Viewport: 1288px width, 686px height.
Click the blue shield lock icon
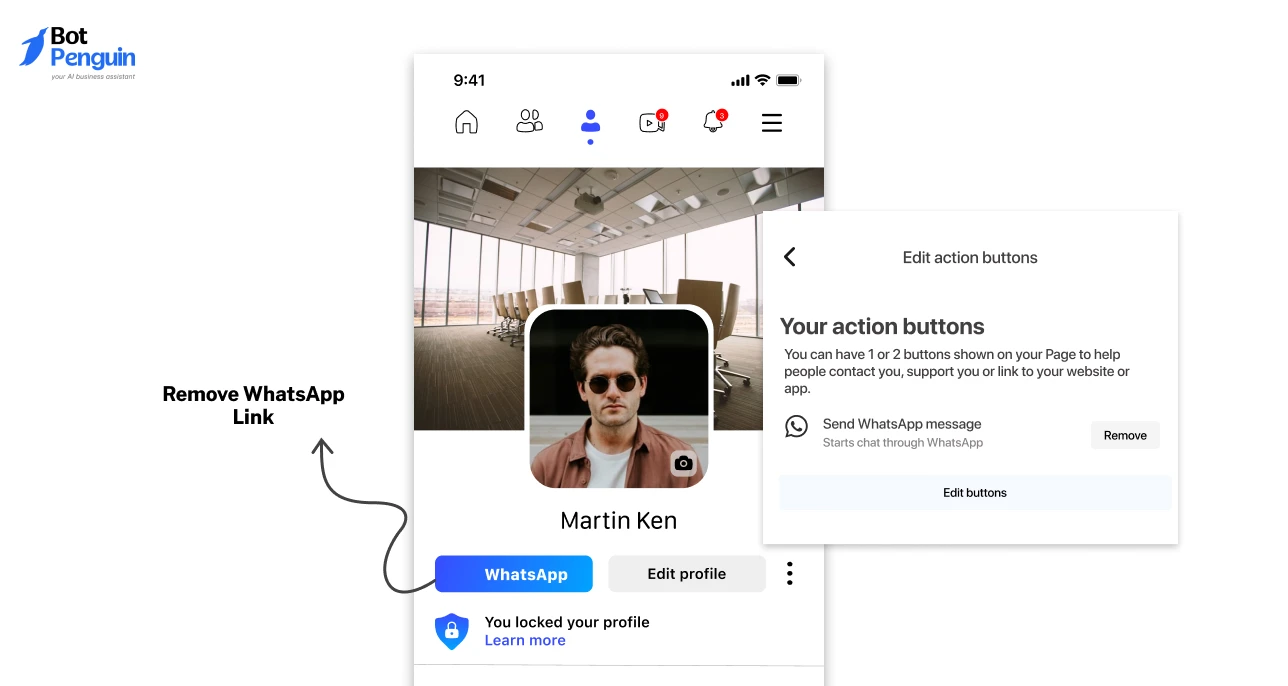click(x=452, y=631)
